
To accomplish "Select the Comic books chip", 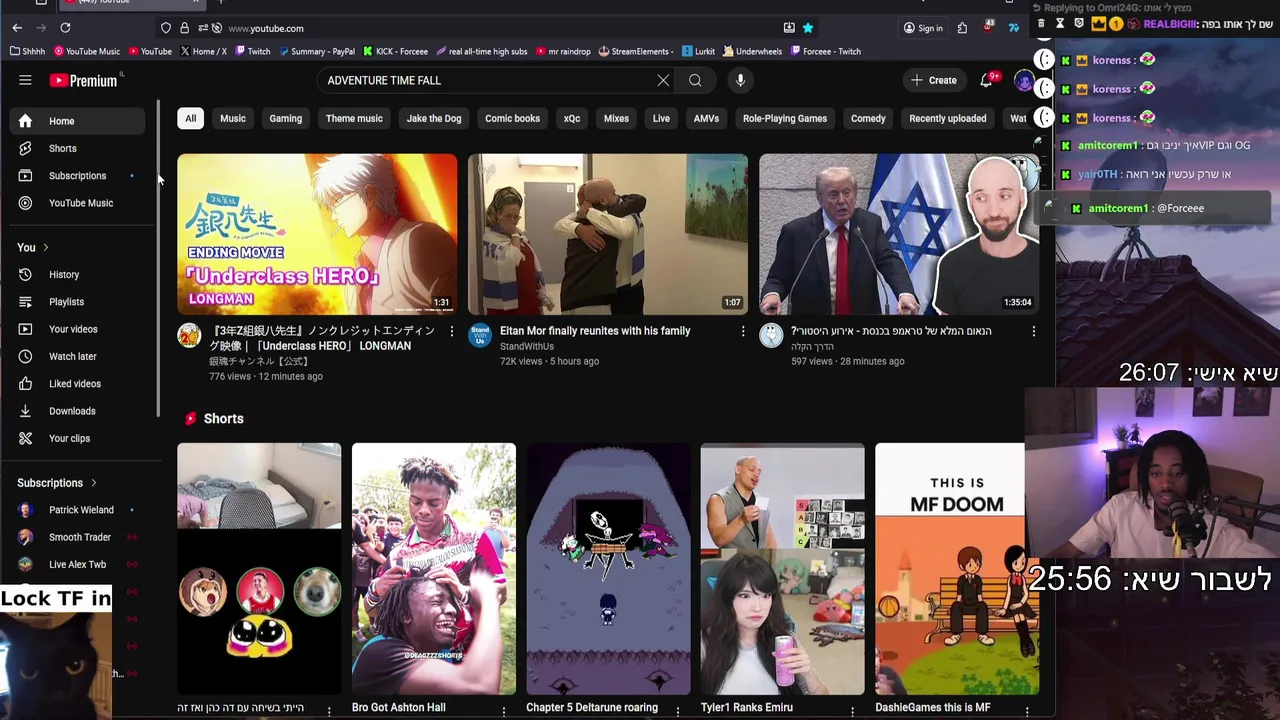I will pos(512,118).
